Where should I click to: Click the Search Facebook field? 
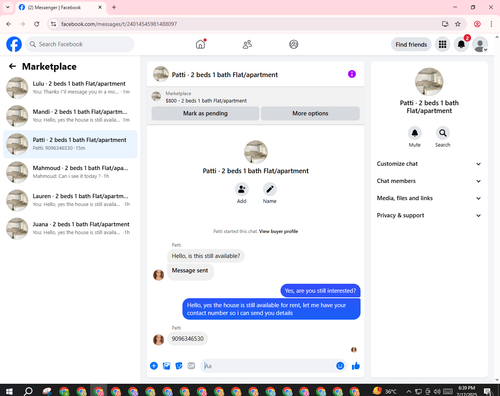pos(80,44)
